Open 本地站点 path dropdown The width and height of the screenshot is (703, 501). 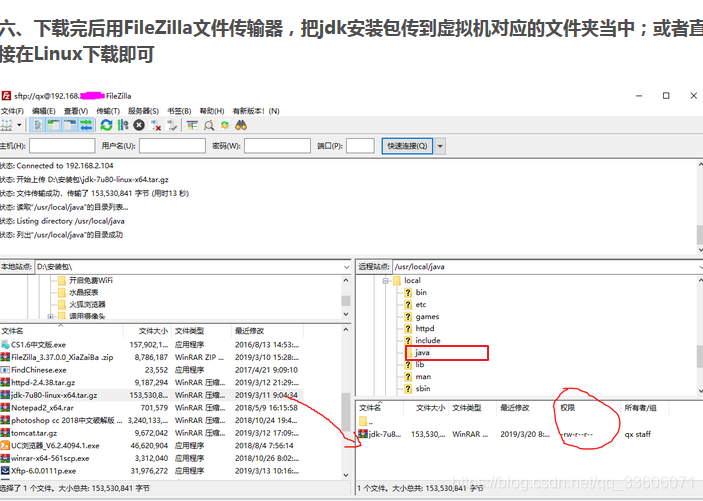click(x=346, y=267)
